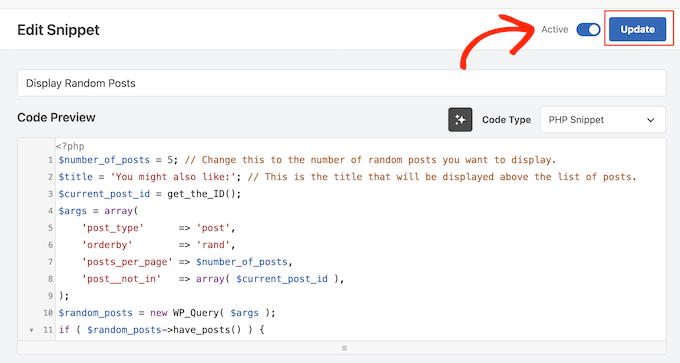Click the Active label text

555,29
